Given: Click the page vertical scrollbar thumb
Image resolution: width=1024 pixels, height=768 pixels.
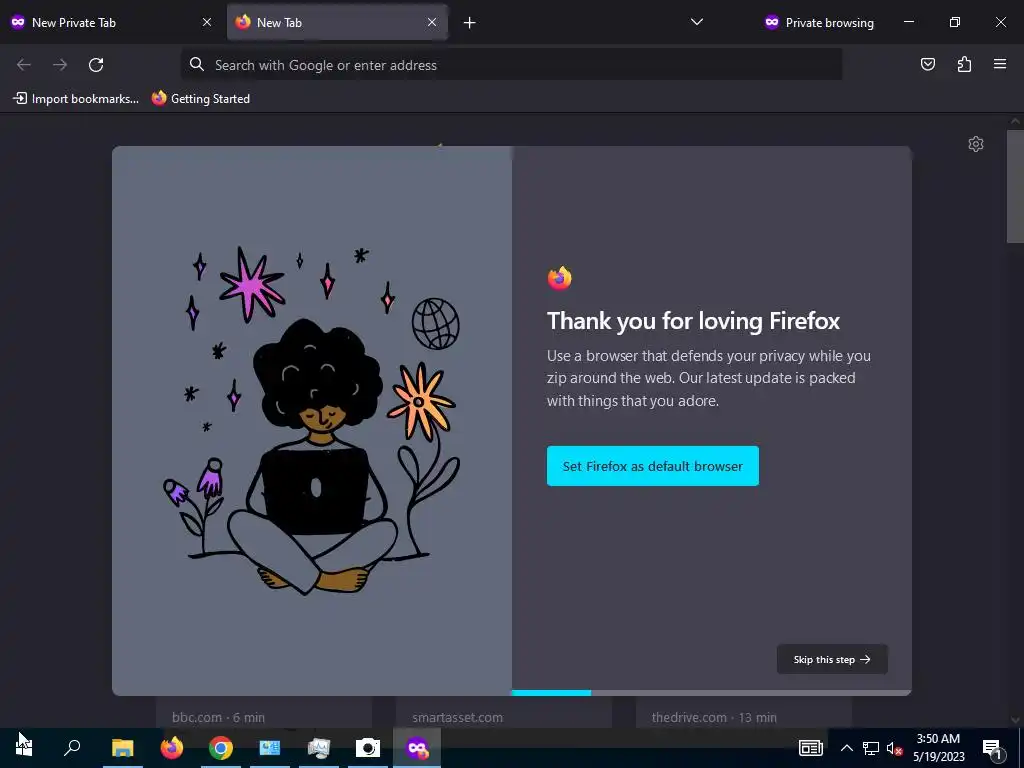Looking at the screenshot, I should point(1015,187).
